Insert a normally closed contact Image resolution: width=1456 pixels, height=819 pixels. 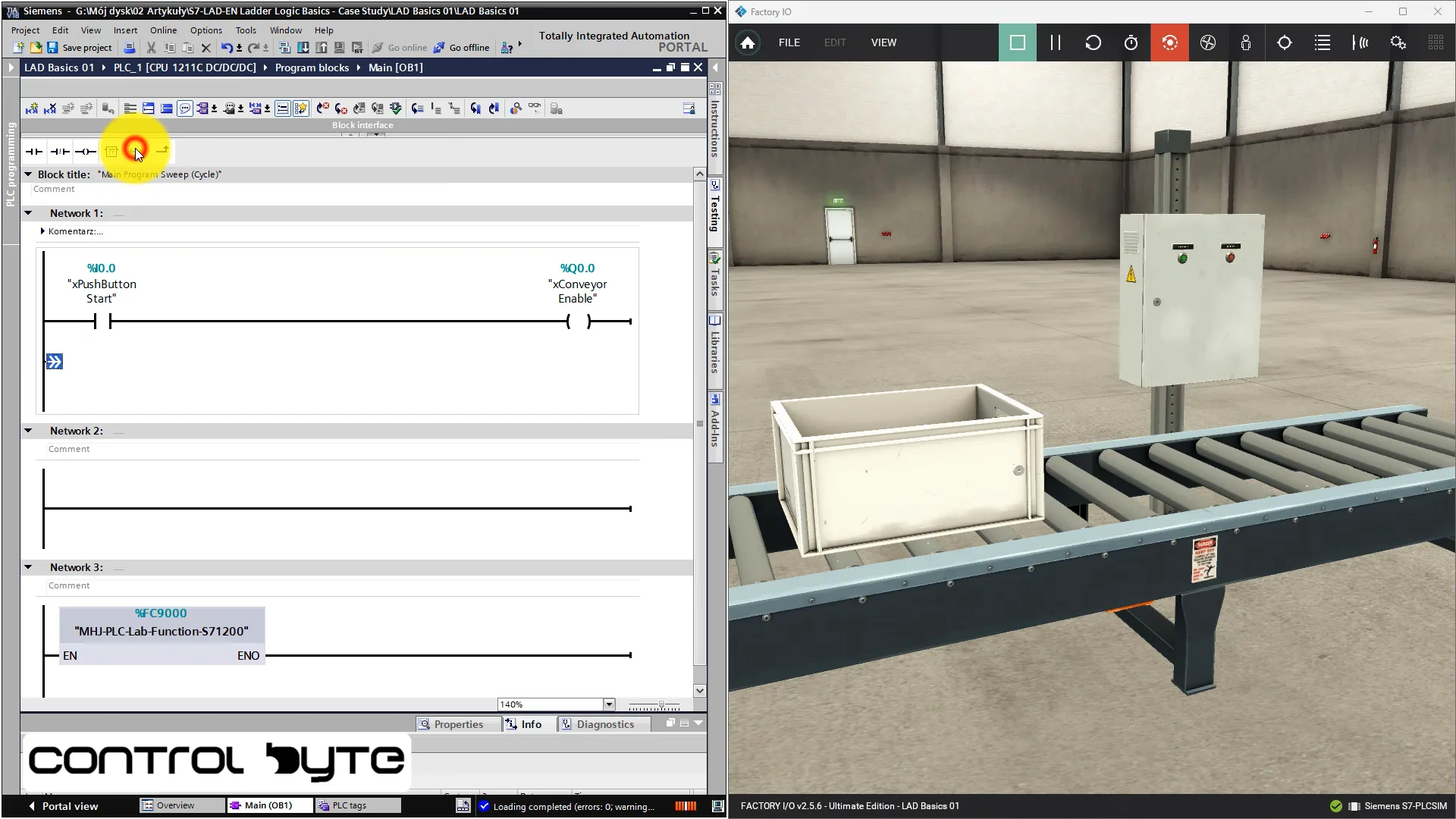pyautogui.click(x=60, y=152)
